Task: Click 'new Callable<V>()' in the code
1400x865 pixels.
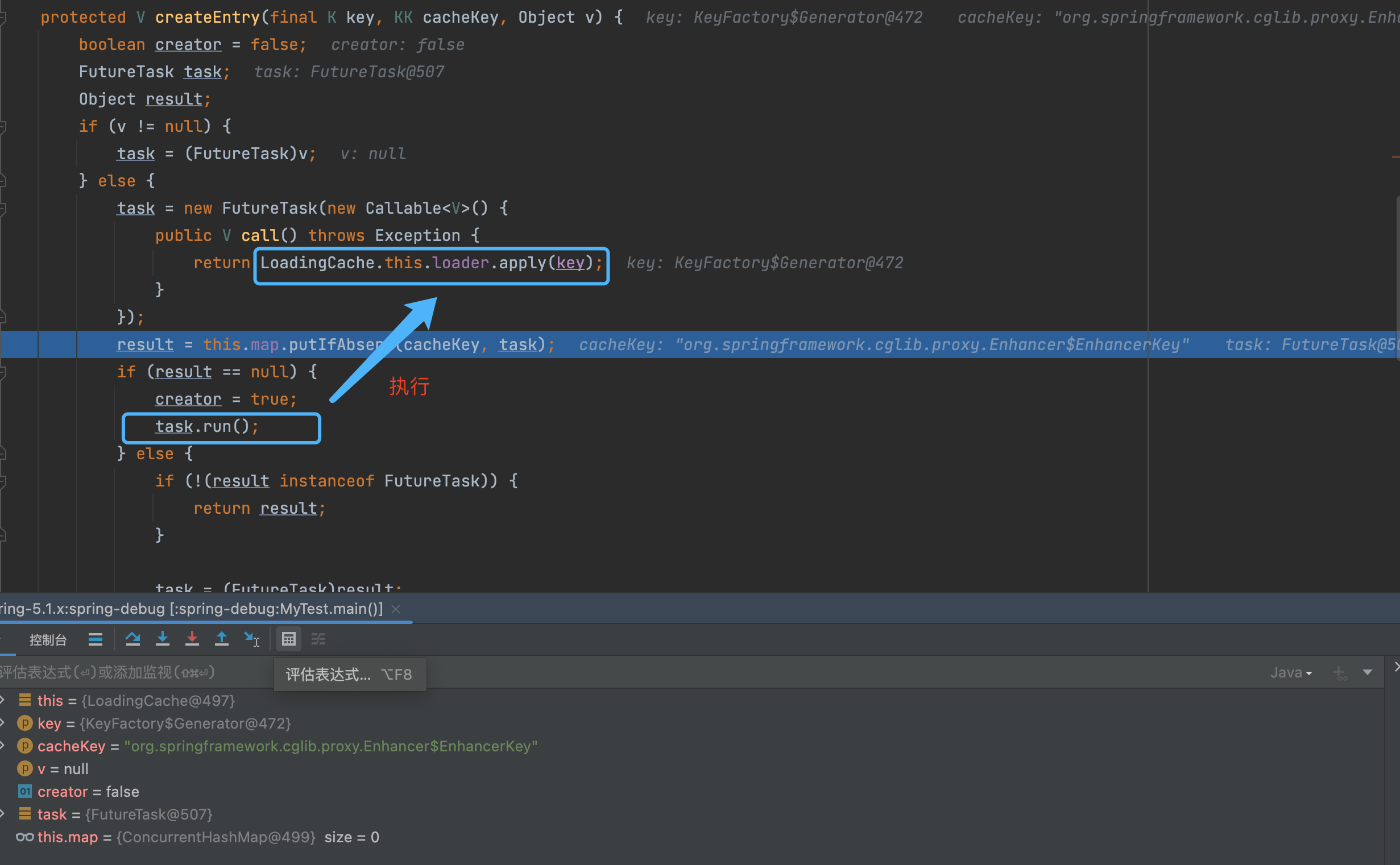Action: tap(408, 208)
